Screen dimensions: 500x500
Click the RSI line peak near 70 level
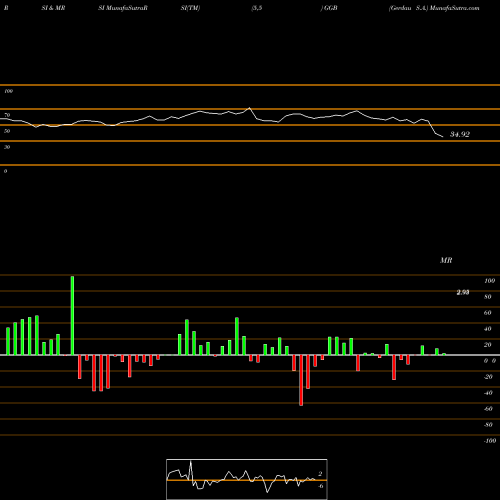tap(249, 108)
